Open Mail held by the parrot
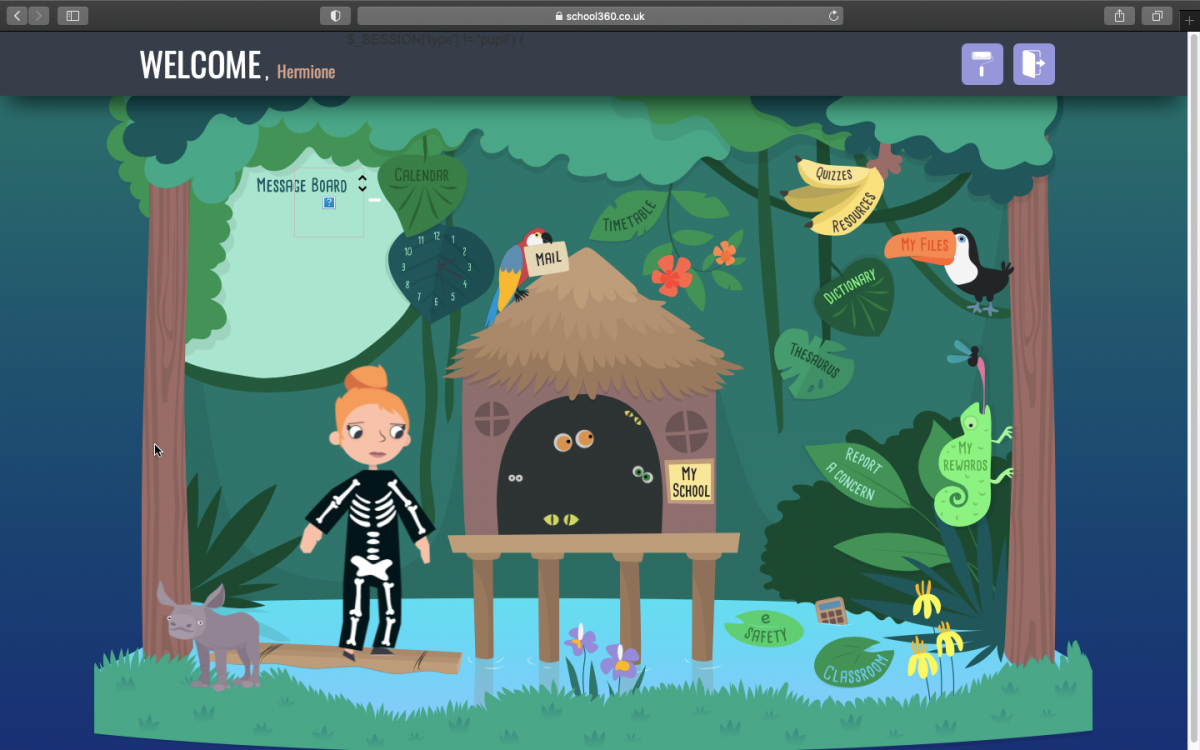This screenshot has width=1200, height=750. pos(547,259)
